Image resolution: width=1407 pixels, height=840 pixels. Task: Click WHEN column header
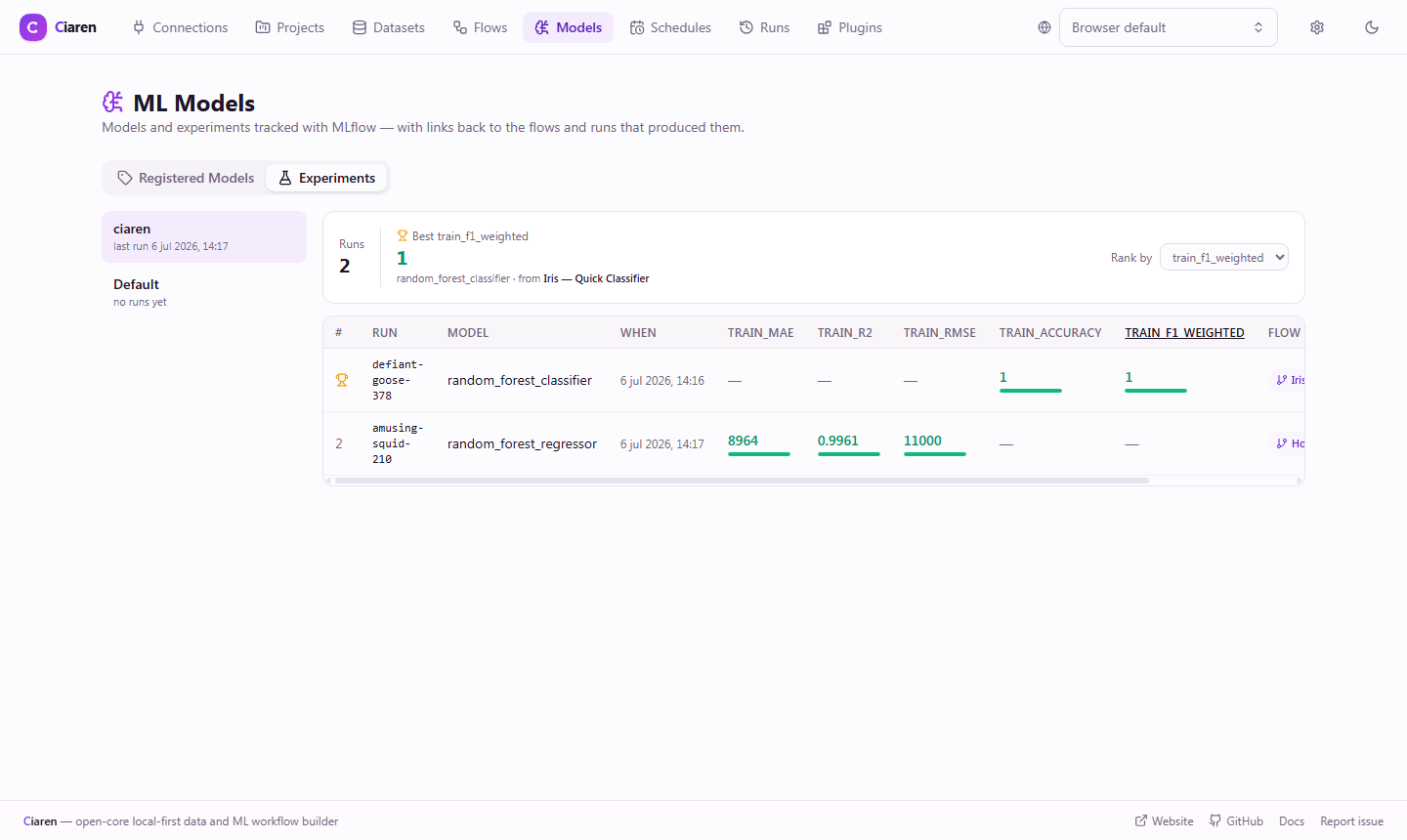(x=638, y=333)
